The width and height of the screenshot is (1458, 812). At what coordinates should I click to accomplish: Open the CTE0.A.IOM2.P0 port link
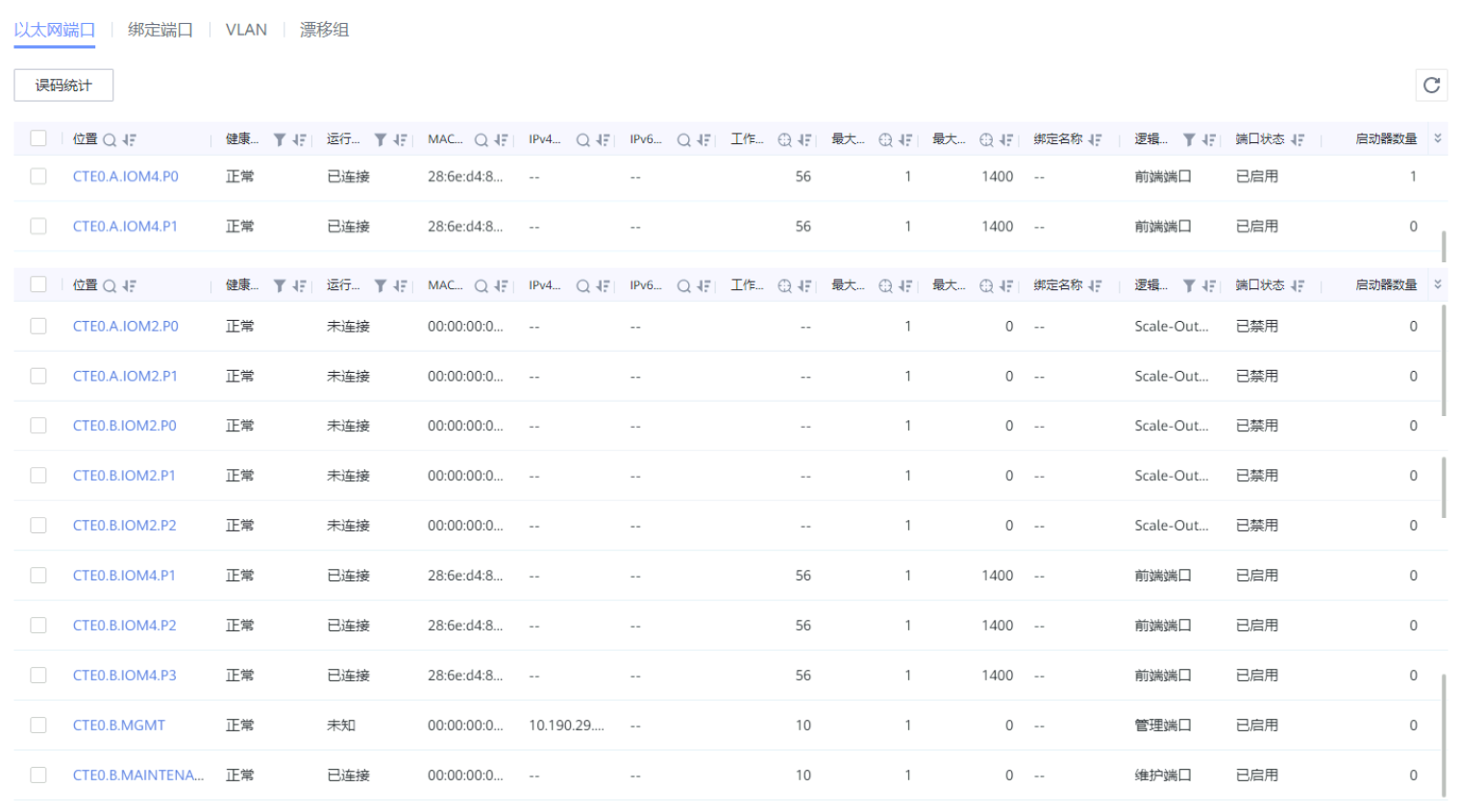[x=126, y=327]
